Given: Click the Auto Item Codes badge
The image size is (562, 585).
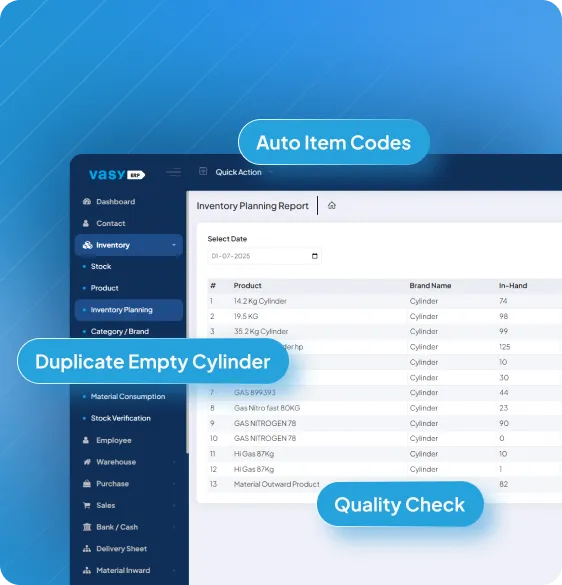Looking at the screenshot, I should pyautogui.click(x=334, y=142).
